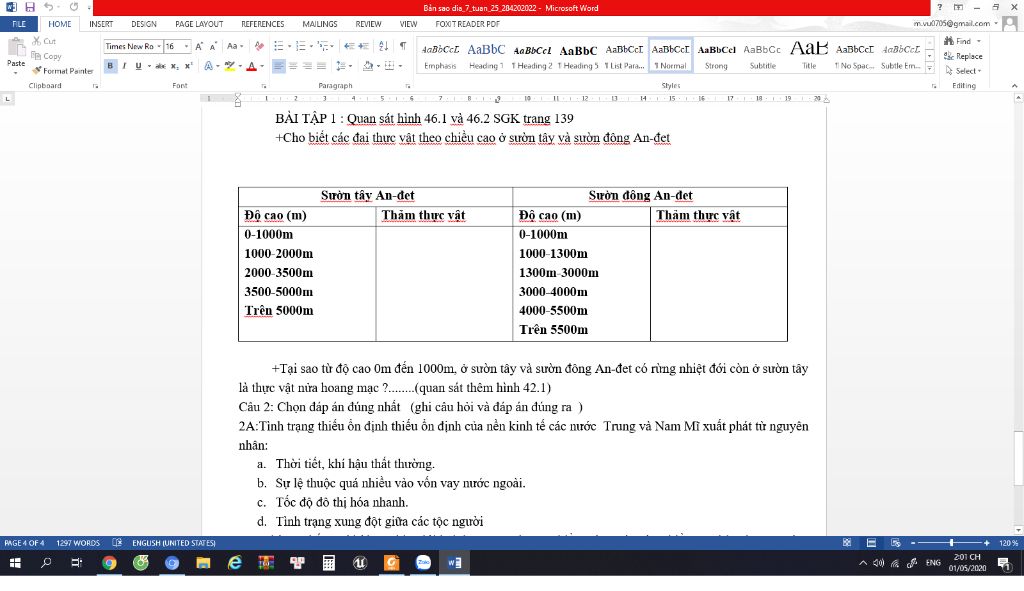The width and height of the screenshot is (1024, 591).
Task: Click the PAGE 4 OF 4 indicator
Action: click(24, 543)
